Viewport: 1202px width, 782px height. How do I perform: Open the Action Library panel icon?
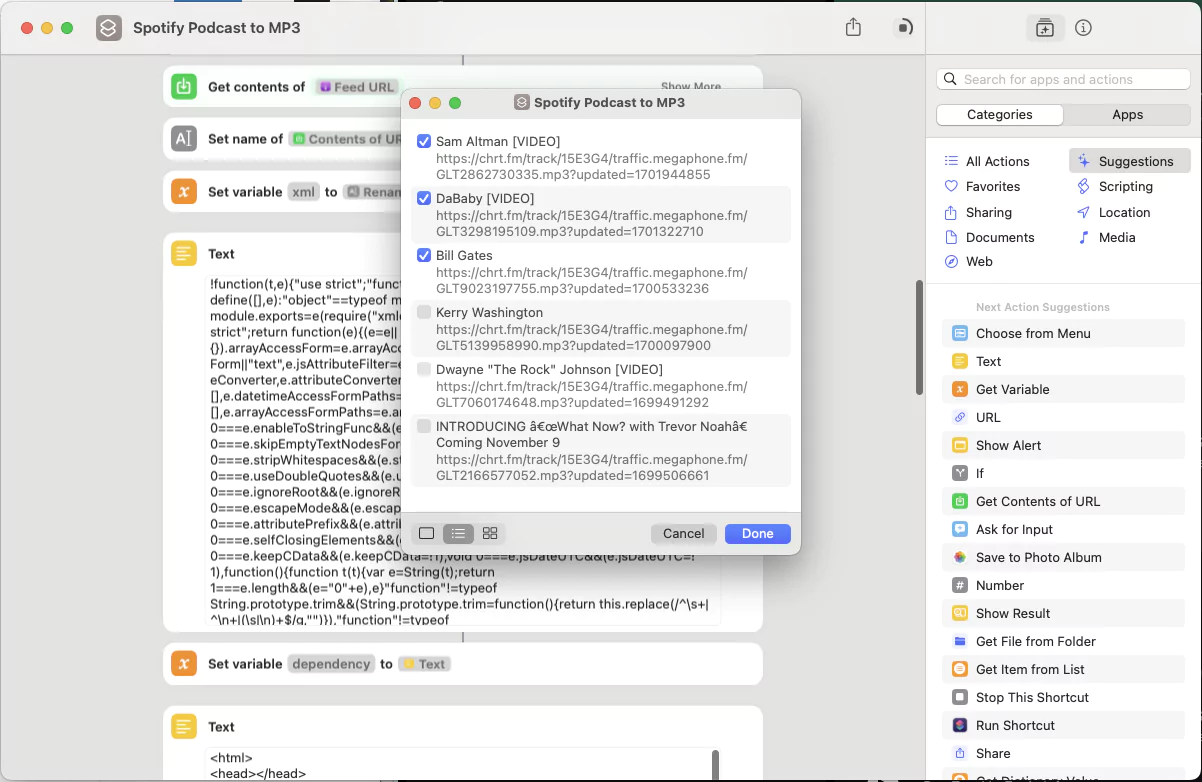[1044, 28]
